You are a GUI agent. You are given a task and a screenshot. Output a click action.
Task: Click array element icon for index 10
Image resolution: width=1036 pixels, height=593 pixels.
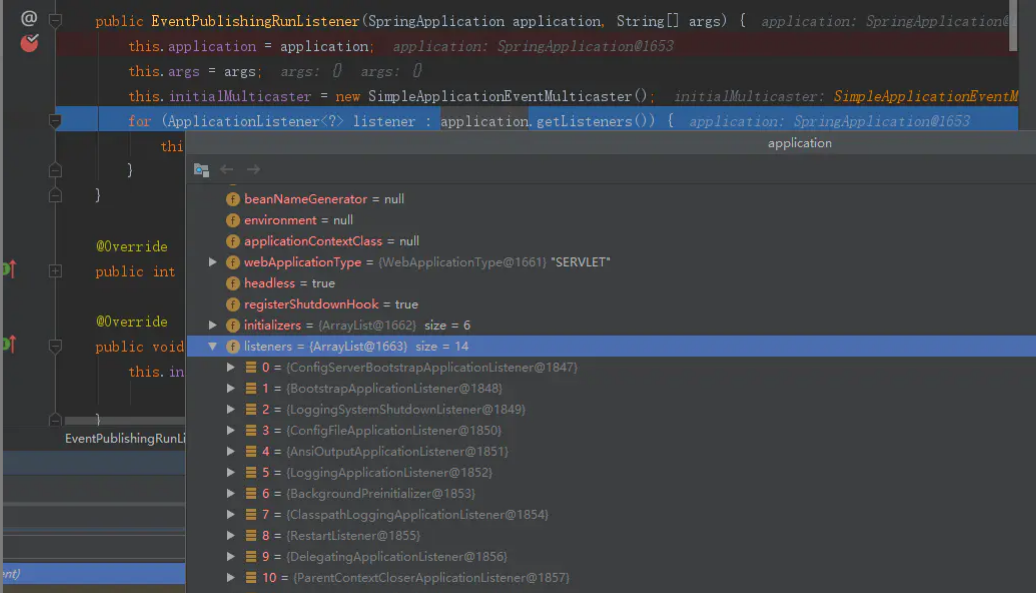click(x=251, y=578)
